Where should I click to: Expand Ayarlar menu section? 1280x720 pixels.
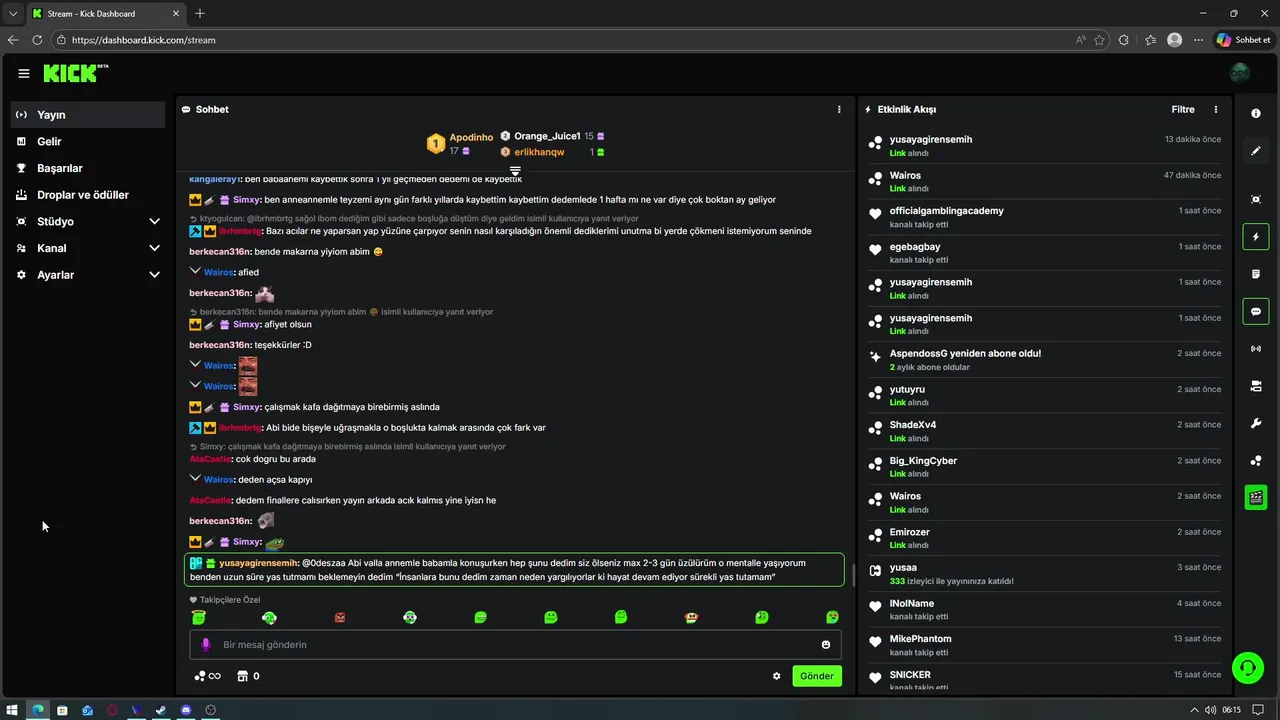pos(154,275)
